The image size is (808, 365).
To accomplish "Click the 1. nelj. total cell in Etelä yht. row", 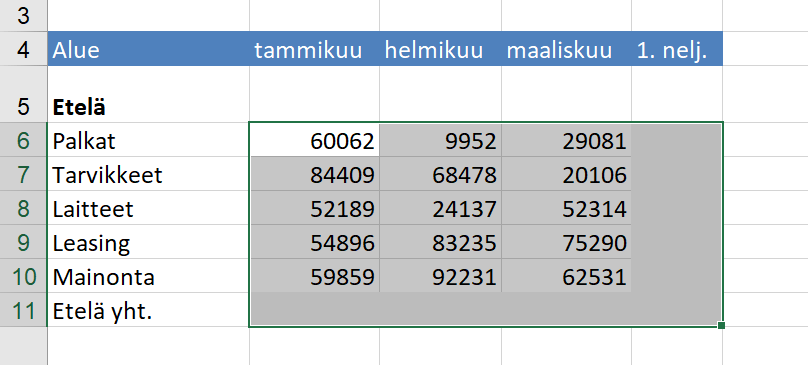I will 677,310.
